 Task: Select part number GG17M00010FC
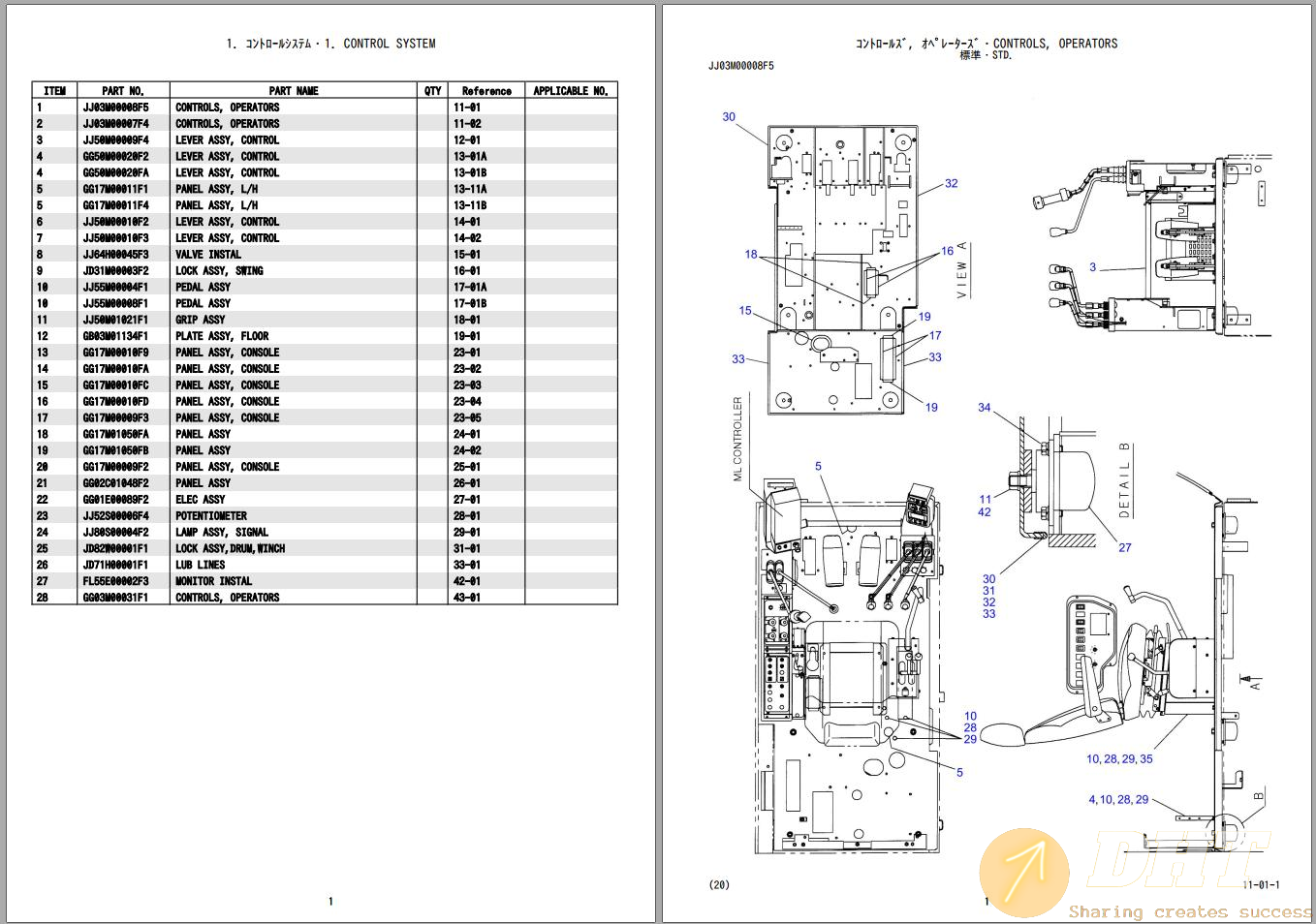pyautogui.click(x=115, y=385)
